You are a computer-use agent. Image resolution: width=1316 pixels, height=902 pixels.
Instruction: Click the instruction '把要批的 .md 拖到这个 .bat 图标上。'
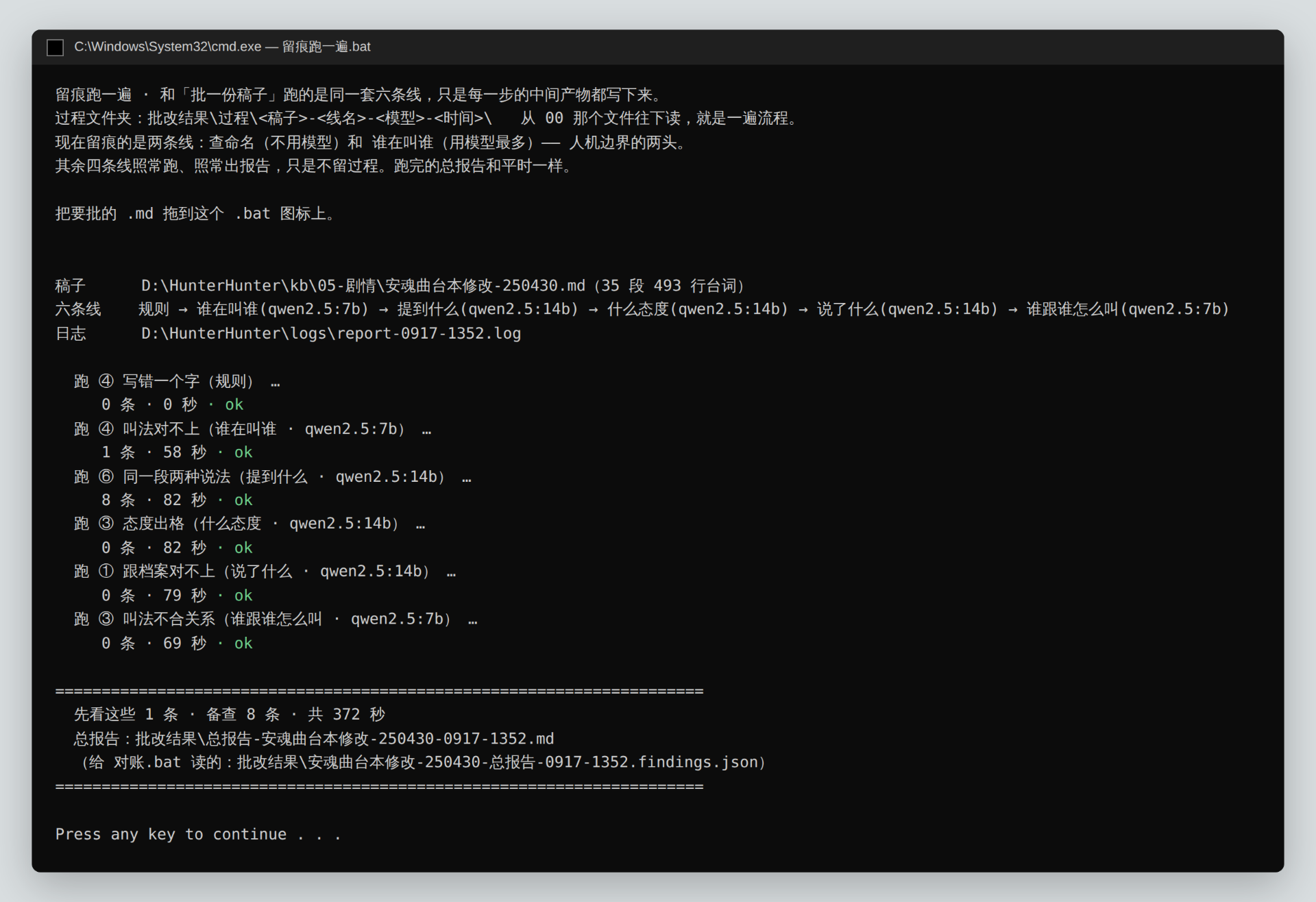(x=195, y=214)
